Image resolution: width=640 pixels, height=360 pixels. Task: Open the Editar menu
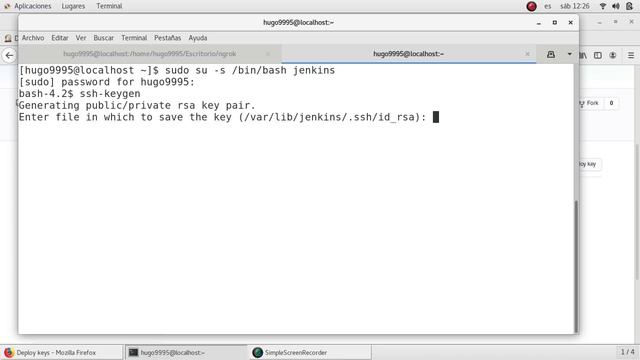click(x=60, y=38)
